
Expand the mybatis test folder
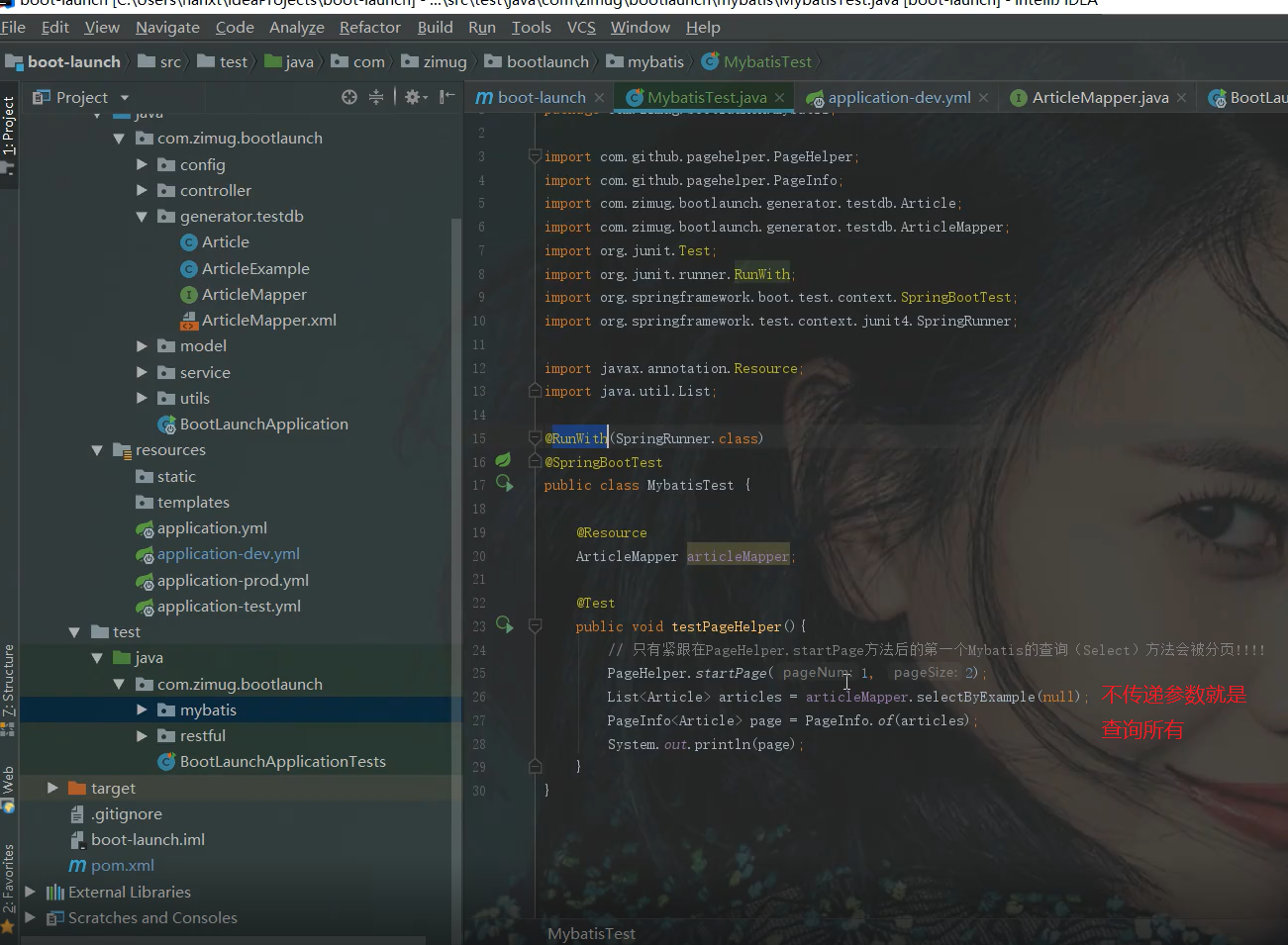pyautogui.click(x=142, y=709)
